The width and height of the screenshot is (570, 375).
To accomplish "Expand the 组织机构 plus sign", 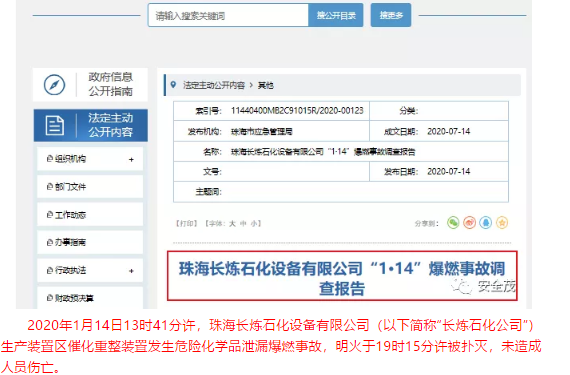I will tap(131, 160).
